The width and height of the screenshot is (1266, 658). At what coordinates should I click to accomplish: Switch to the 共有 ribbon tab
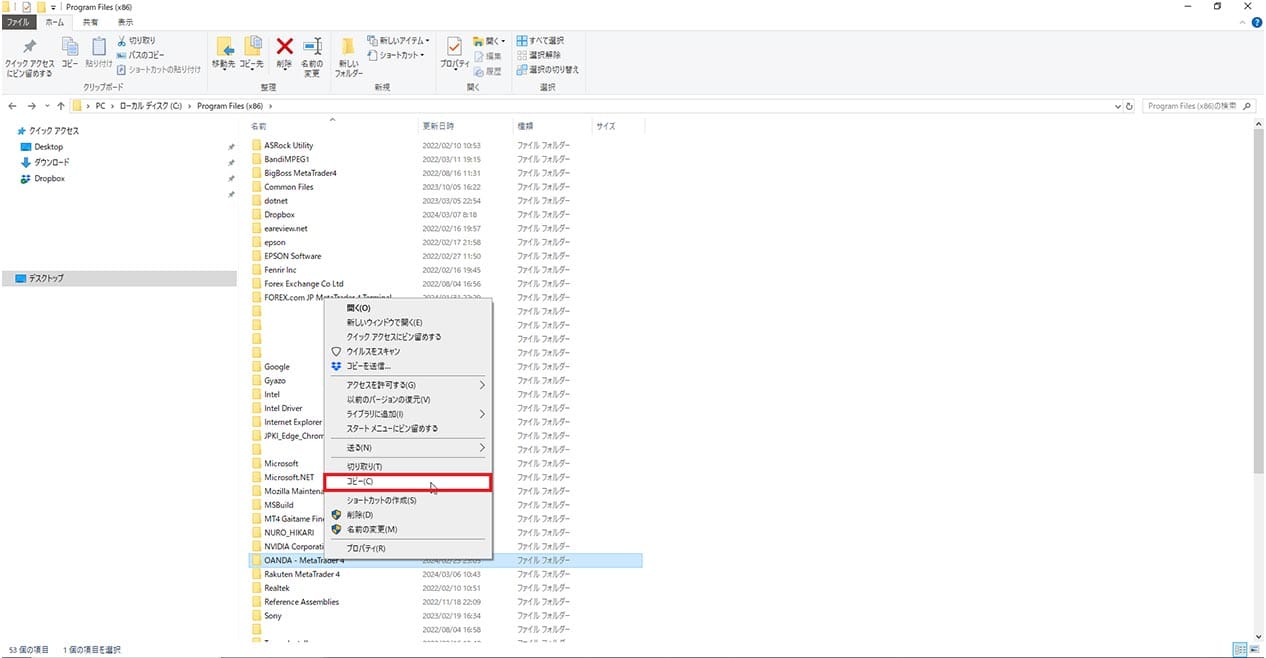(91, 21)
